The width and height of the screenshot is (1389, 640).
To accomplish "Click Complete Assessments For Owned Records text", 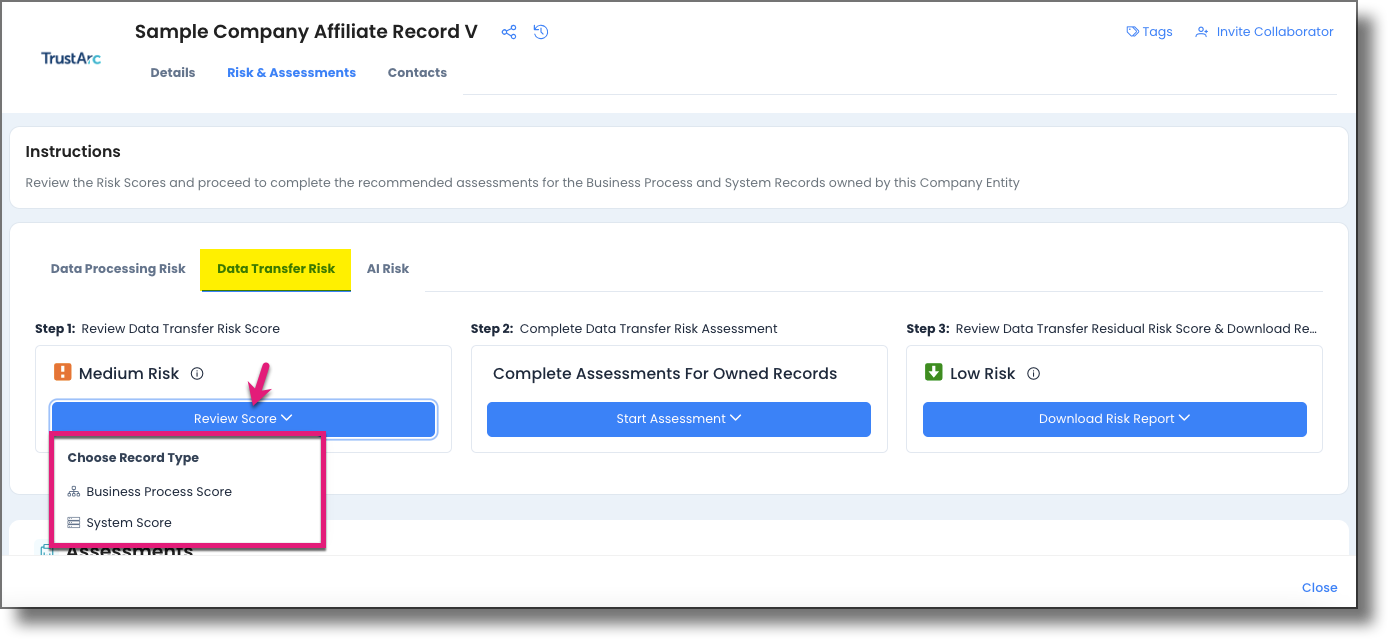I will 665,374.
